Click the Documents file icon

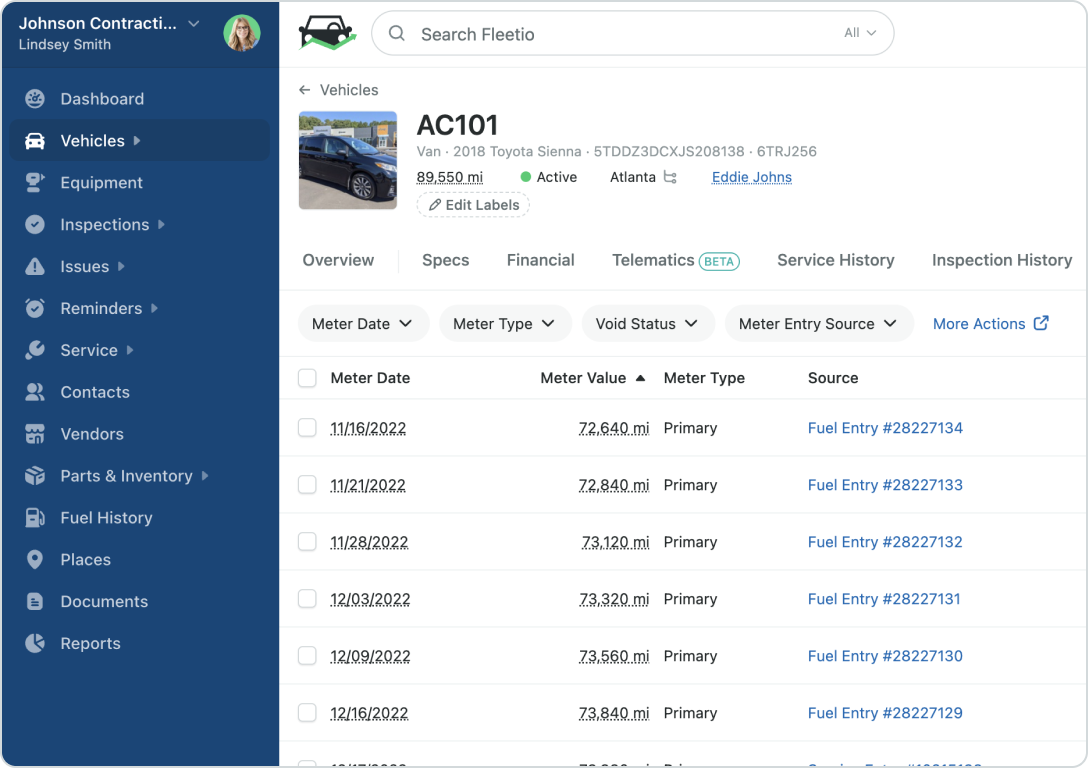(x=35, y=601)
